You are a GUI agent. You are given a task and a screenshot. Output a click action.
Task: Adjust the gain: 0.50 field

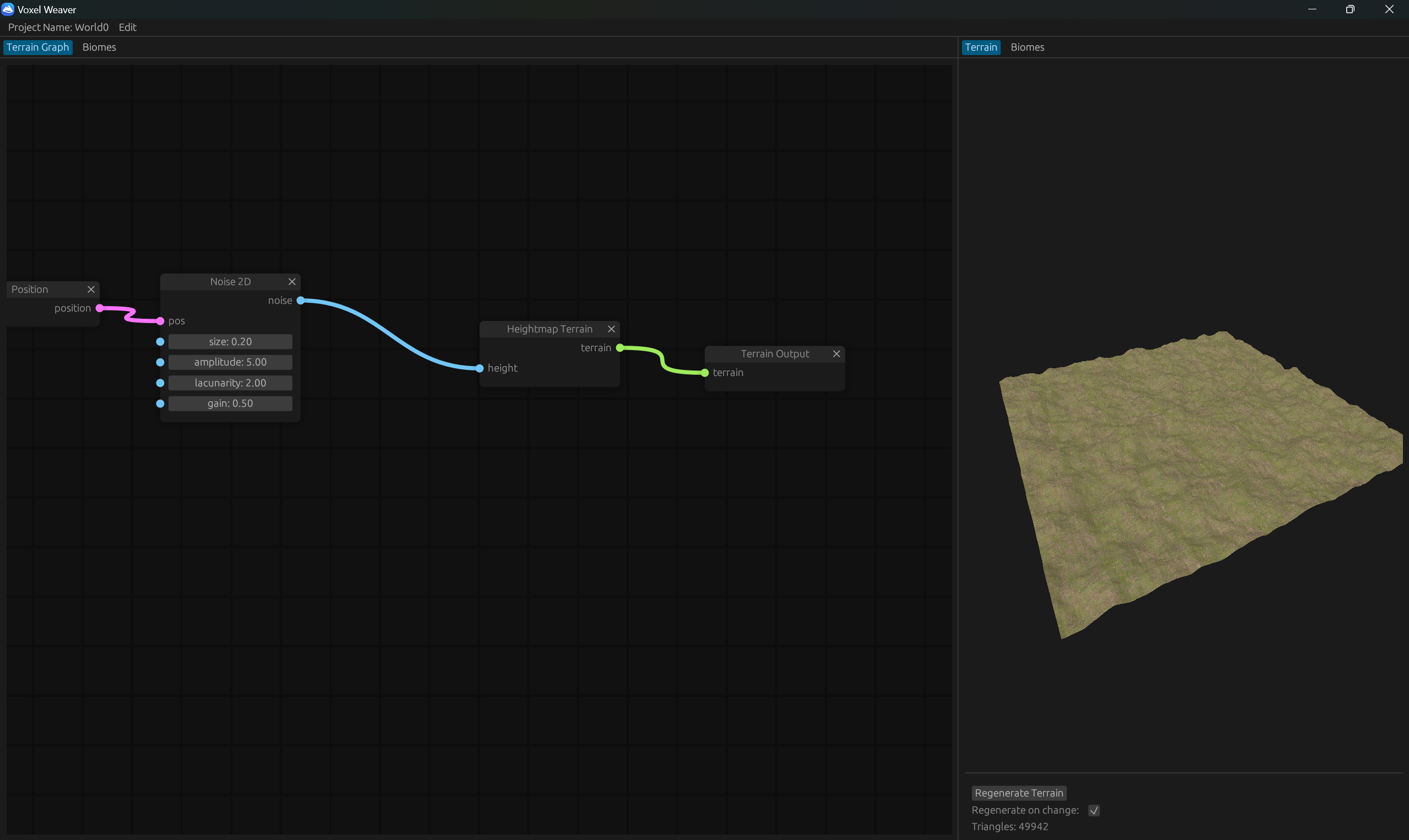coord(230,403)
